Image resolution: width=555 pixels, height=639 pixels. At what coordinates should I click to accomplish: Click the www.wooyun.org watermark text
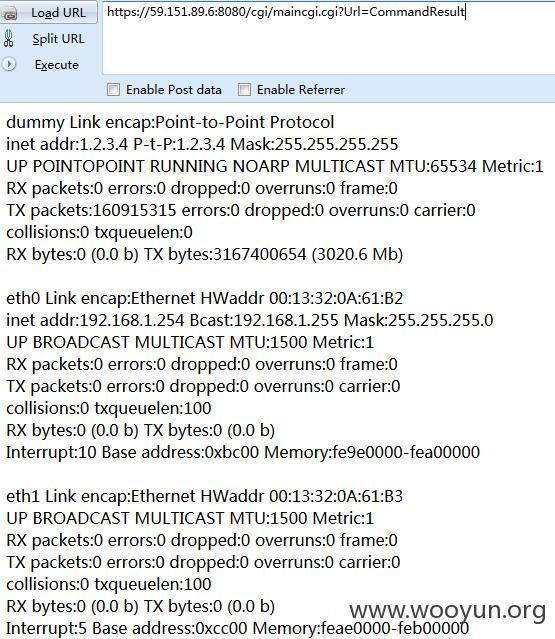447,610
